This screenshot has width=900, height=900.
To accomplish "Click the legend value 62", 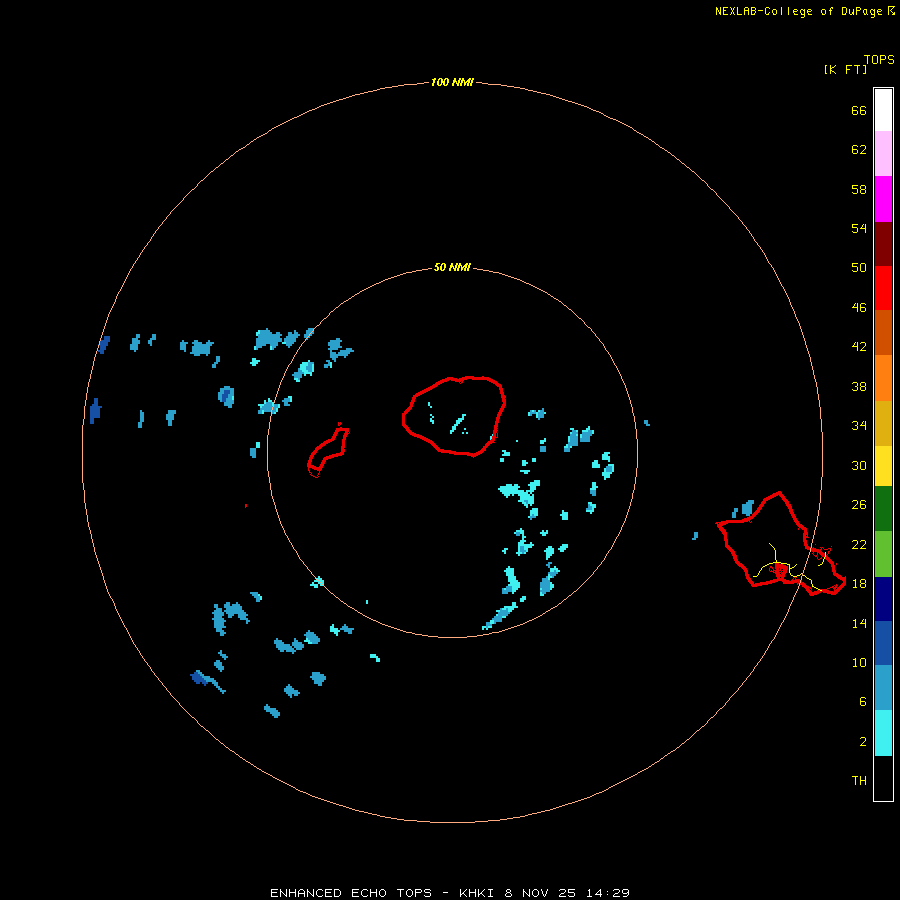I will click(859, 149).
